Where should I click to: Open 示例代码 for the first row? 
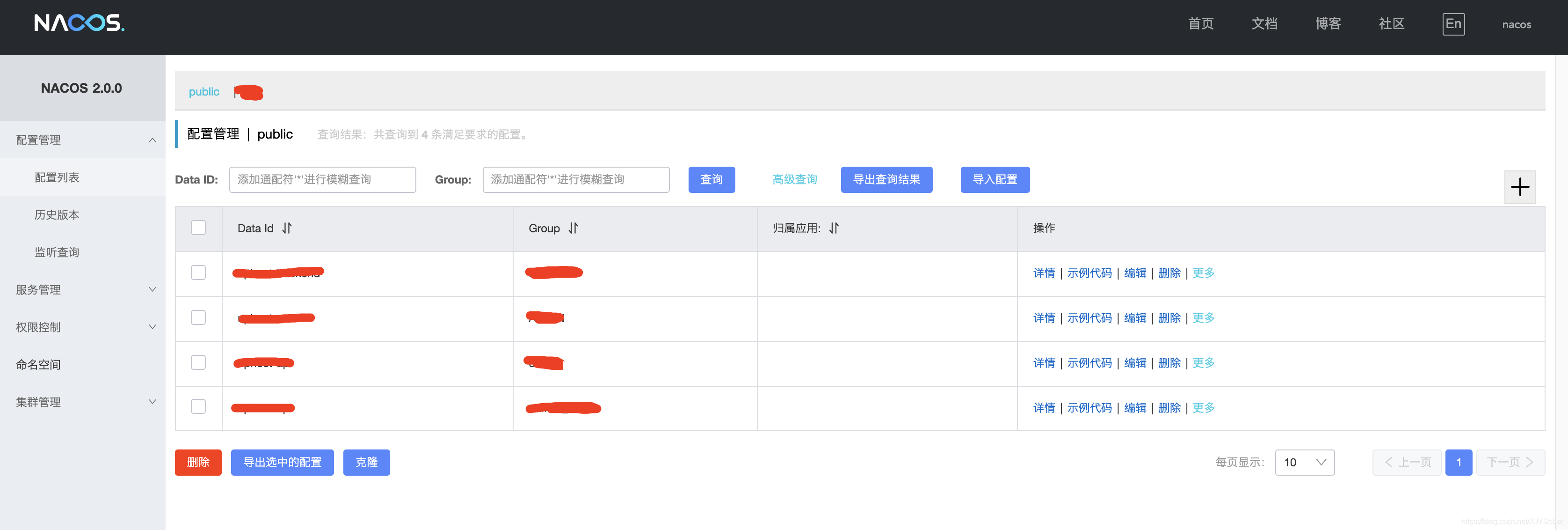[1089, 273]
